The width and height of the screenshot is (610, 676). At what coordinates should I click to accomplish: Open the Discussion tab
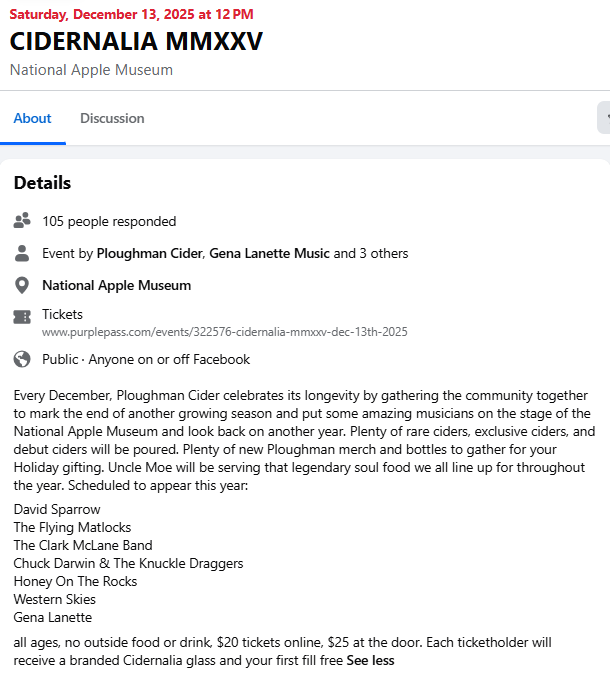[112, 118]
